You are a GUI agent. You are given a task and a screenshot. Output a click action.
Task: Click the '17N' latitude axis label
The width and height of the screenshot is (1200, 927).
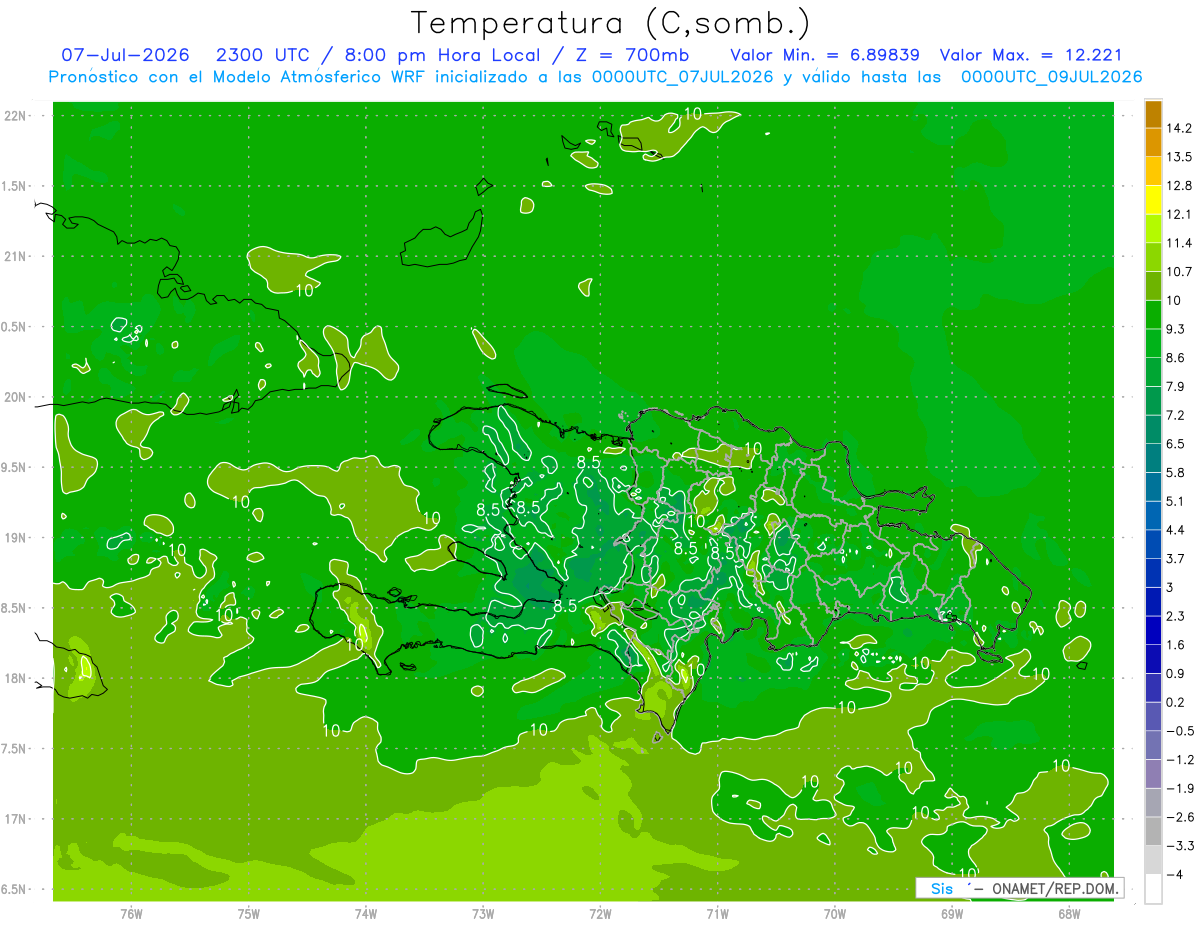pos(15,820)
